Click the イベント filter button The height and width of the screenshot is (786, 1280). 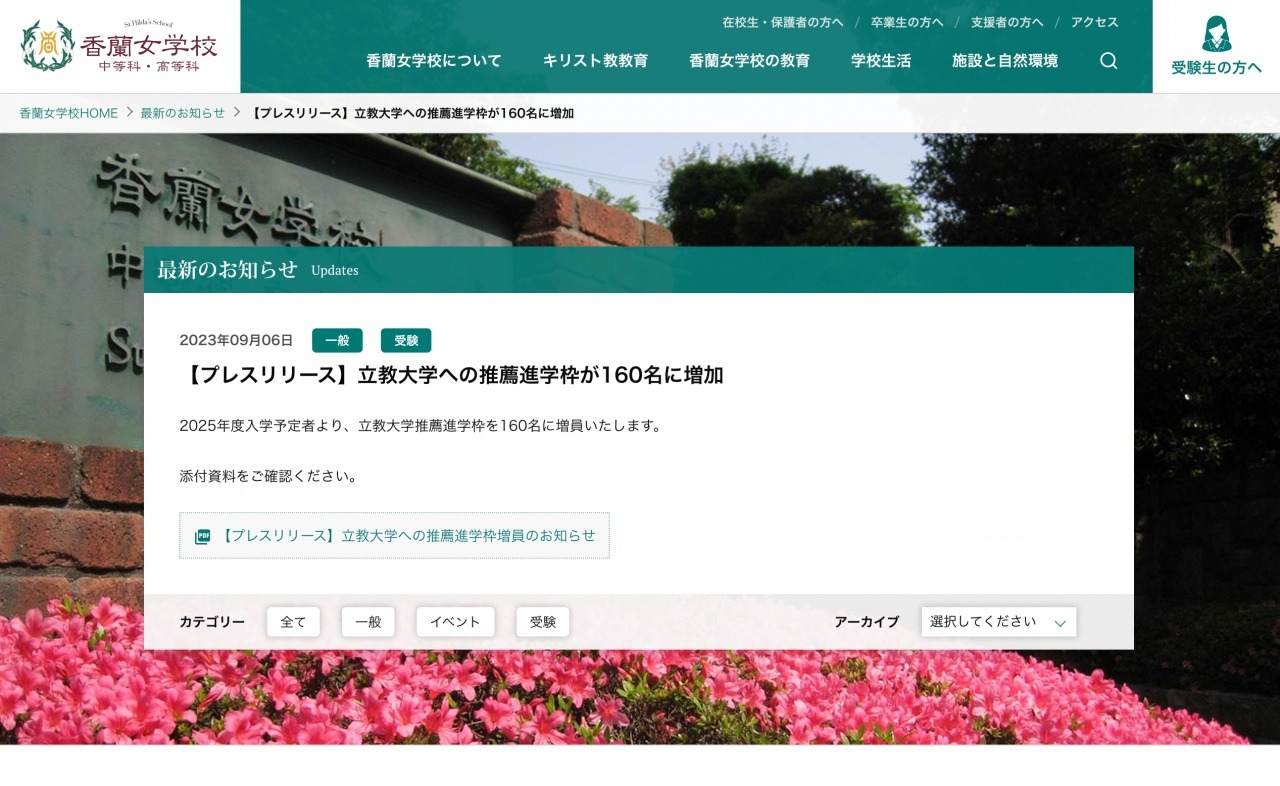[455, 621]
